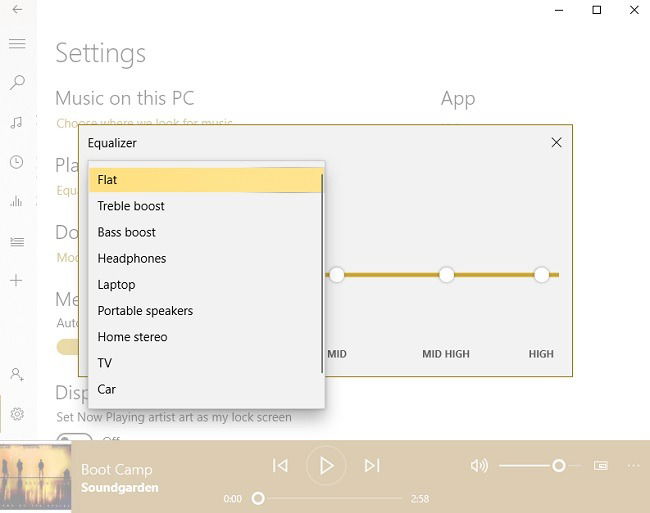Screen dimensions: 650x513
Task: Pick the Home stereo preset
Action: [205, 337]
